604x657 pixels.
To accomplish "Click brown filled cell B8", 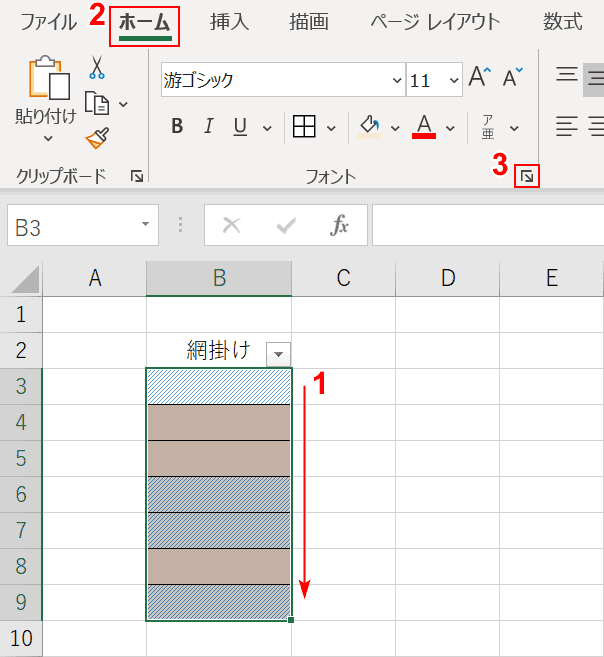I will [219, 566].
